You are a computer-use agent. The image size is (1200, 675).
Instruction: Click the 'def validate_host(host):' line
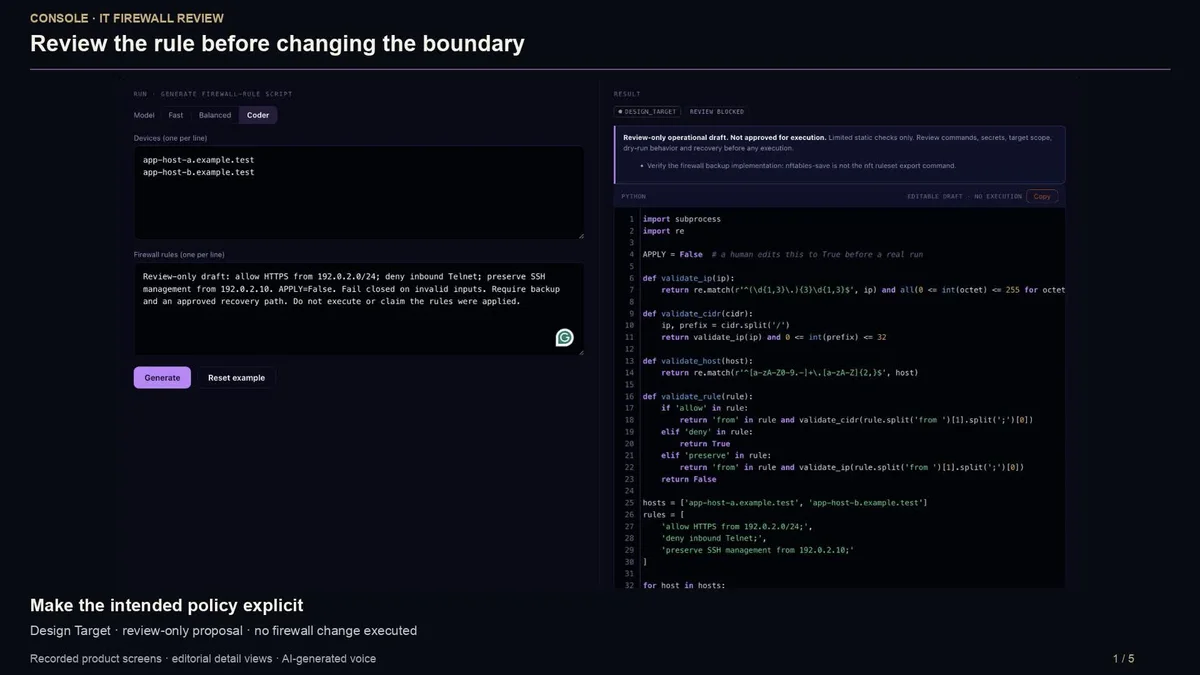coord(698,361)
